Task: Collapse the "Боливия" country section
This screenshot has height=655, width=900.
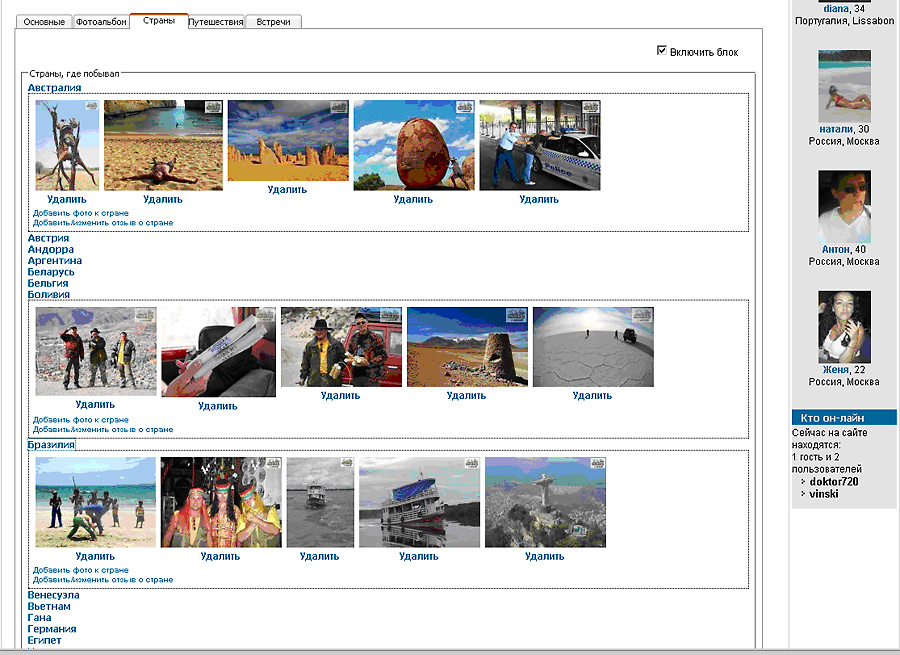Action: [x=49, y=294]
